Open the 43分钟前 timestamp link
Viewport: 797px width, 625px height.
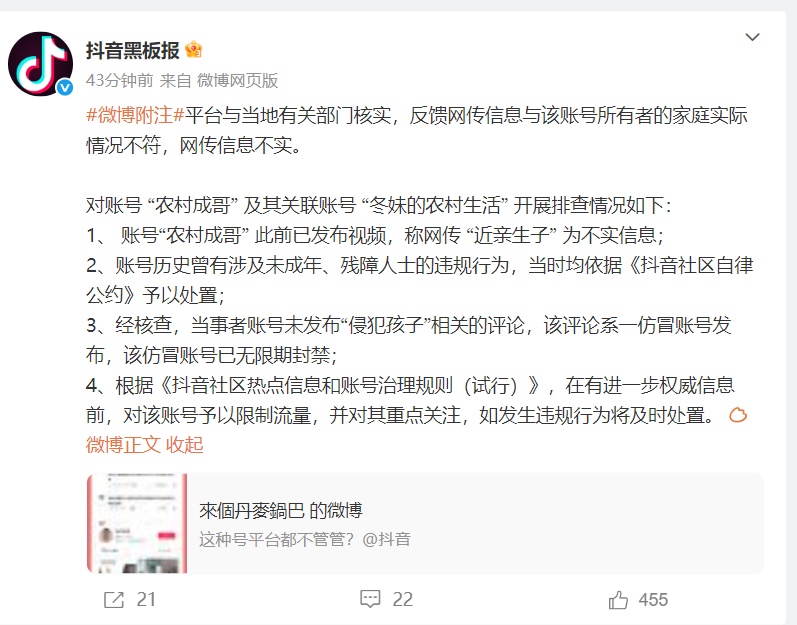point(119,80)
